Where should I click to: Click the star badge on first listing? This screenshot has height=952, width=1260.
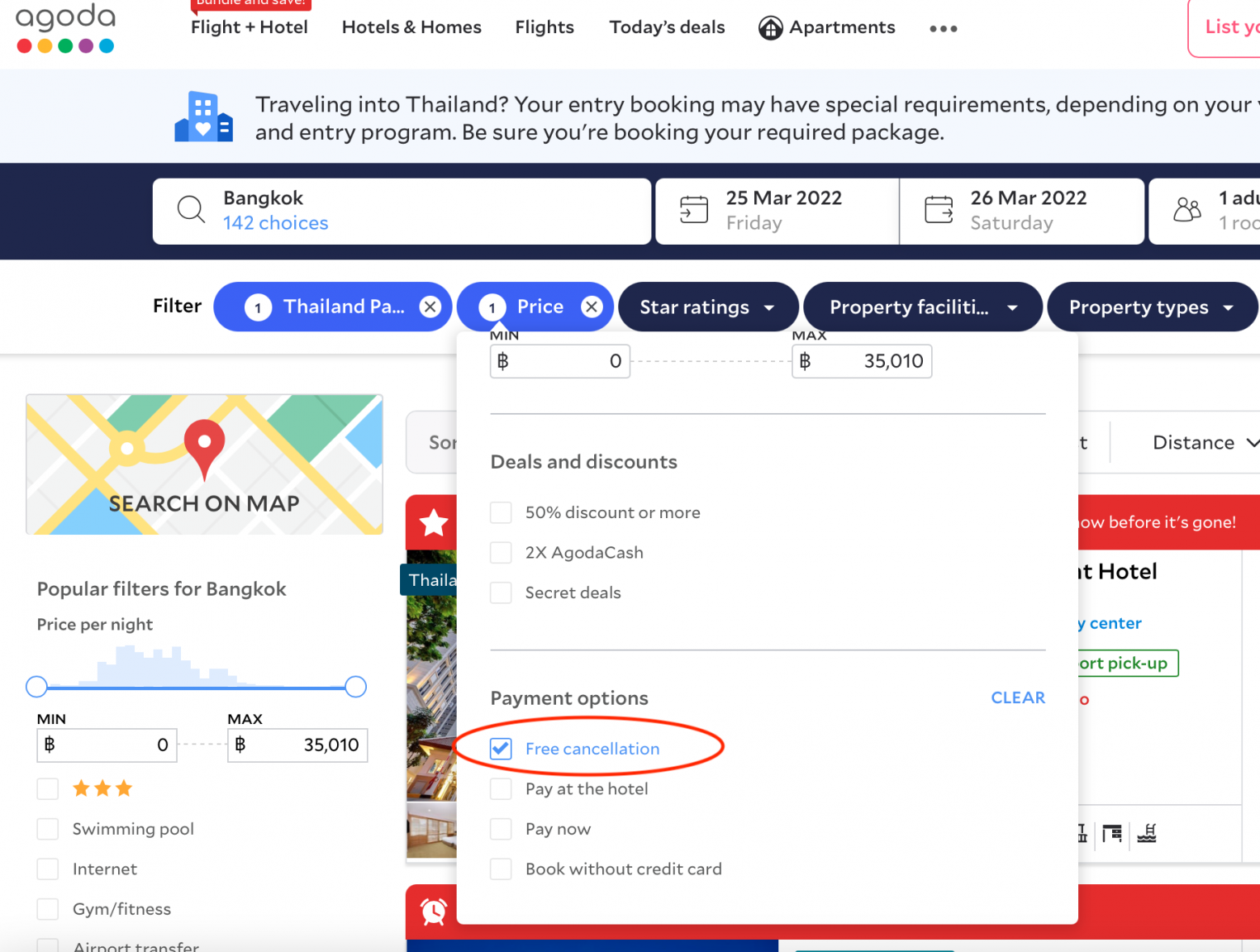(x=433, y=522)
